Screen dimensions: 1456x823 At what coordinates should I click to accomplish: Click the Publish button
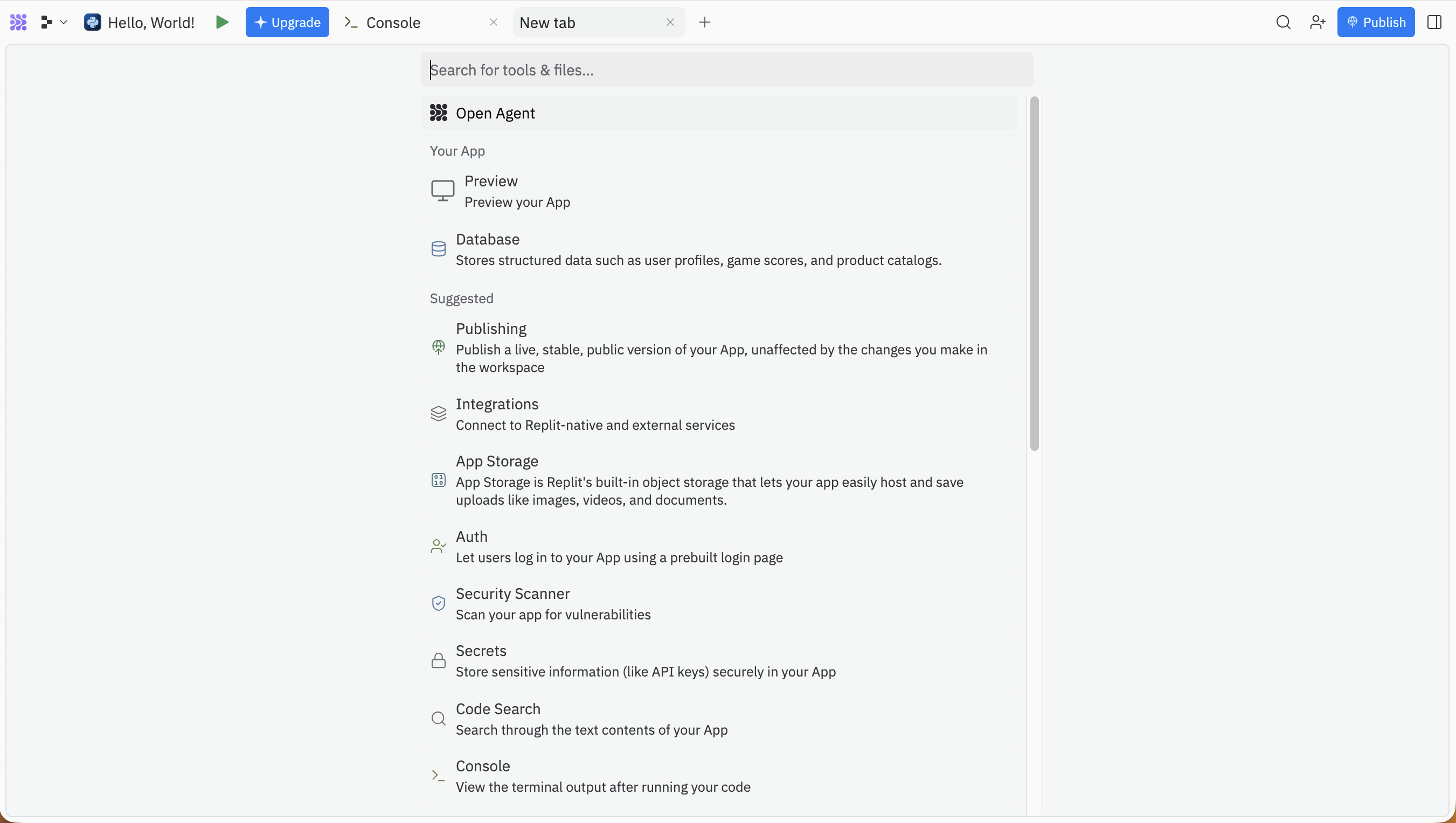click(1375, 22)
